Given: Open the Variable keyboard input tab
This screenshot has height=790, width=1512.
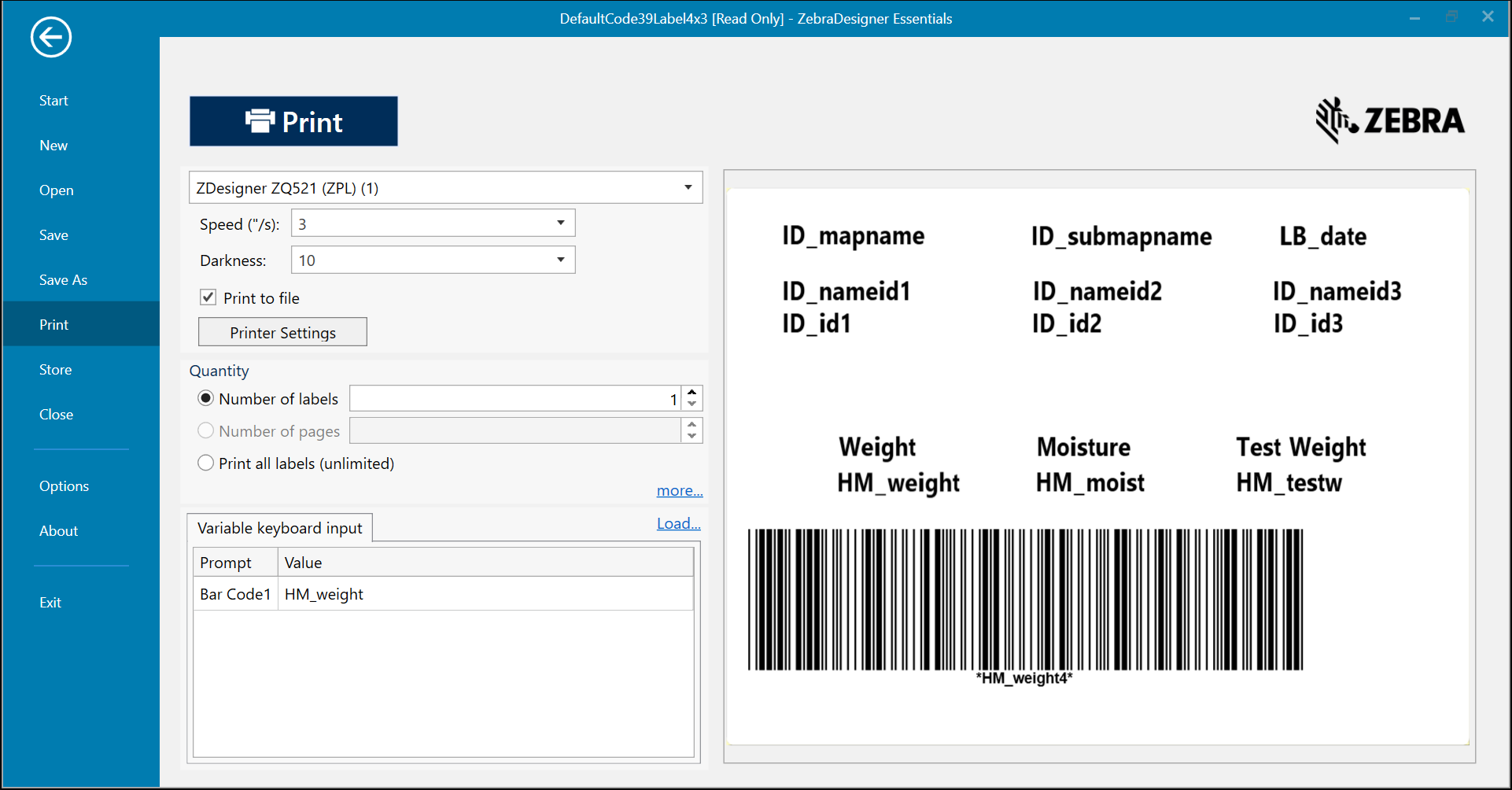Looking at the screenshot, I should 279,528.
